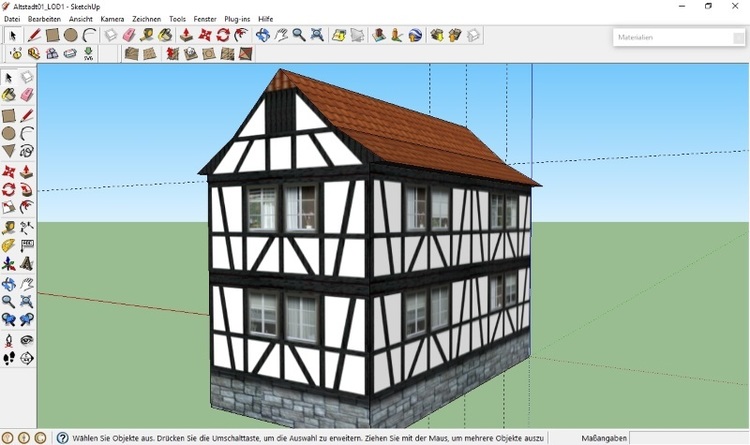Select the Section Plane tool
This screenshot has width=750, height=445.
click(26, 358)
